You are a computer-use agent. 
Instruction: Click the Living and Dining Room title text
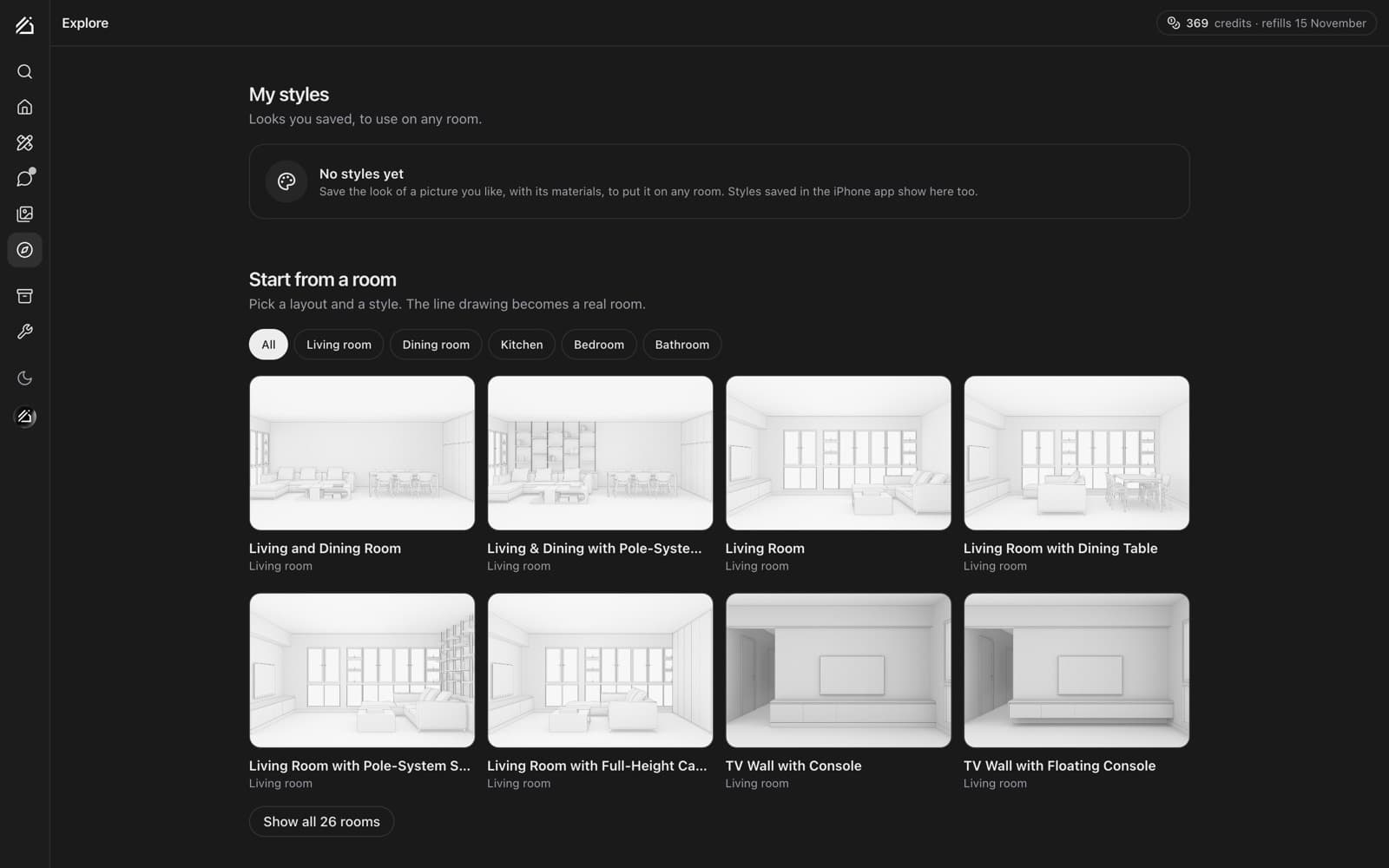click(x=325, y=549)
